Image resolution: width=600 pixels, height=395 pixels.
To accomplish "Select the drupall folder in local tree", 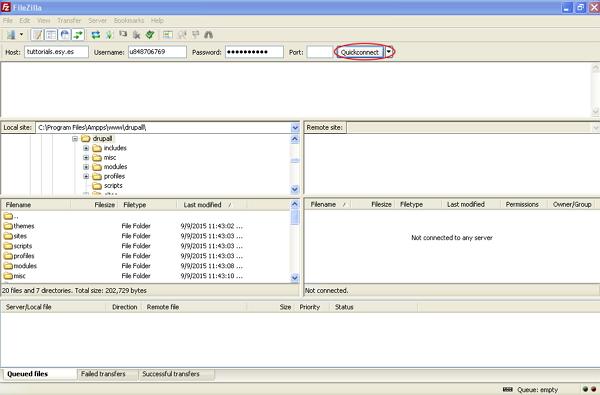I will (103, 139).
